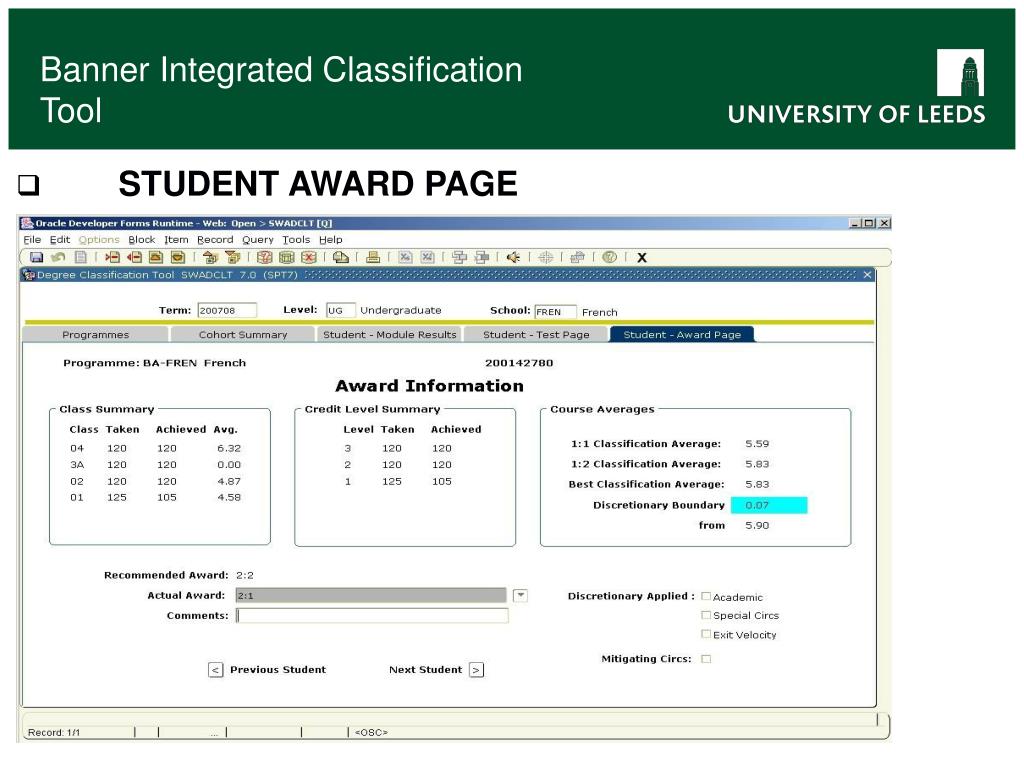
Task: Click the Print icon in the toolbar
Action: pyautogui.click(x=373, y=257)
